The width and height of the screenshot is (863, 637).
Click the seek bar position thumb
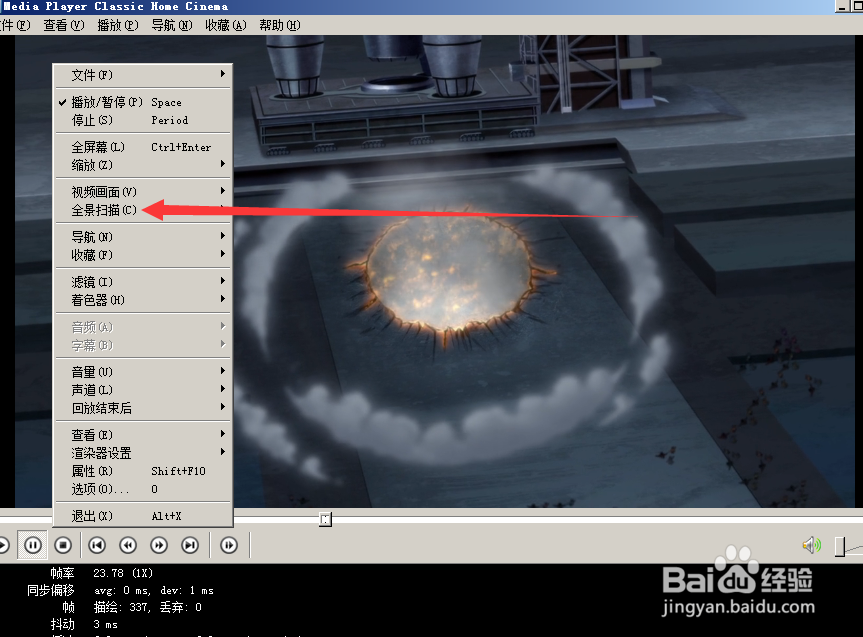(x=325, y=519)
